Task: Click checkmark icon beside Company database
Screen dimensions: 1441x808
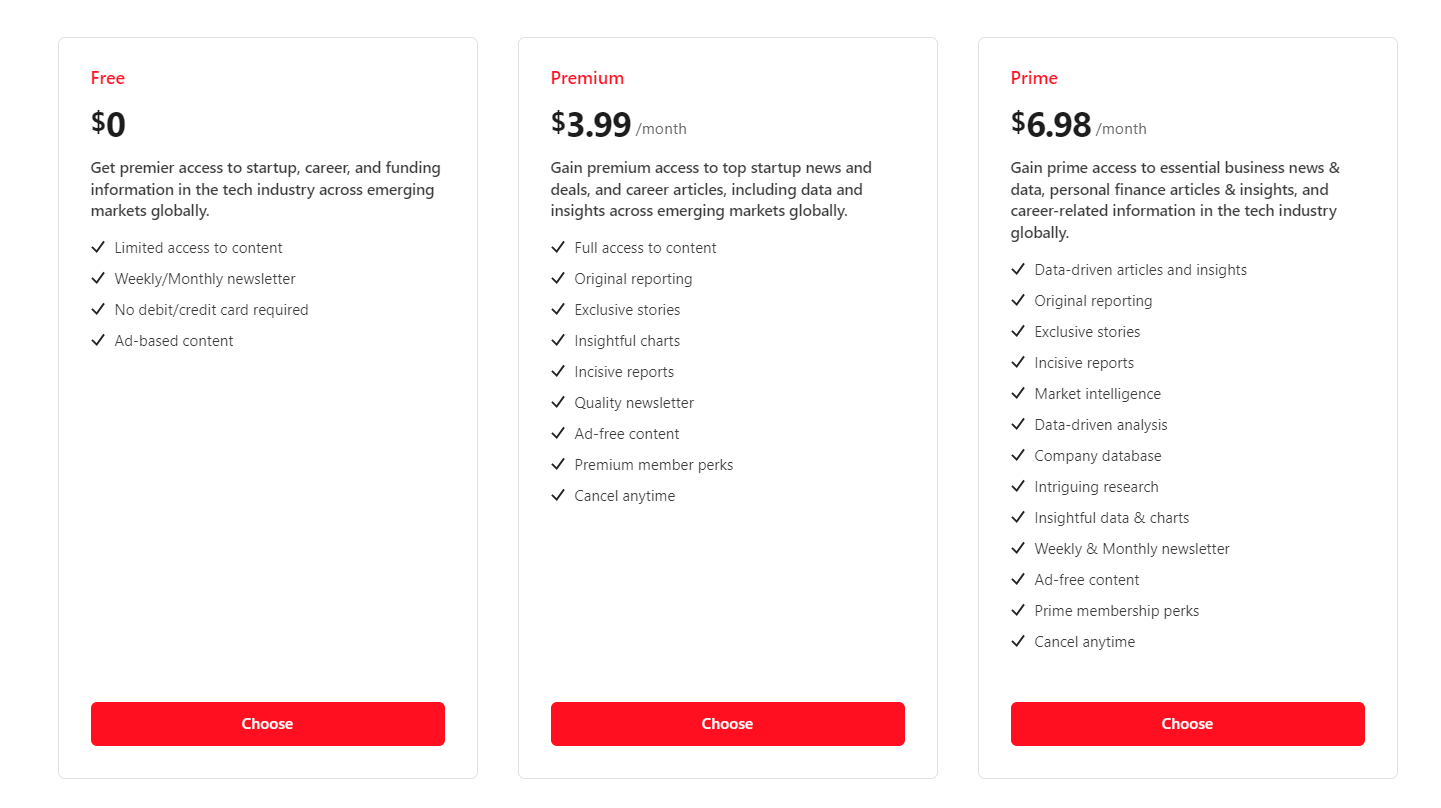Action: (x=1018, y=455)
